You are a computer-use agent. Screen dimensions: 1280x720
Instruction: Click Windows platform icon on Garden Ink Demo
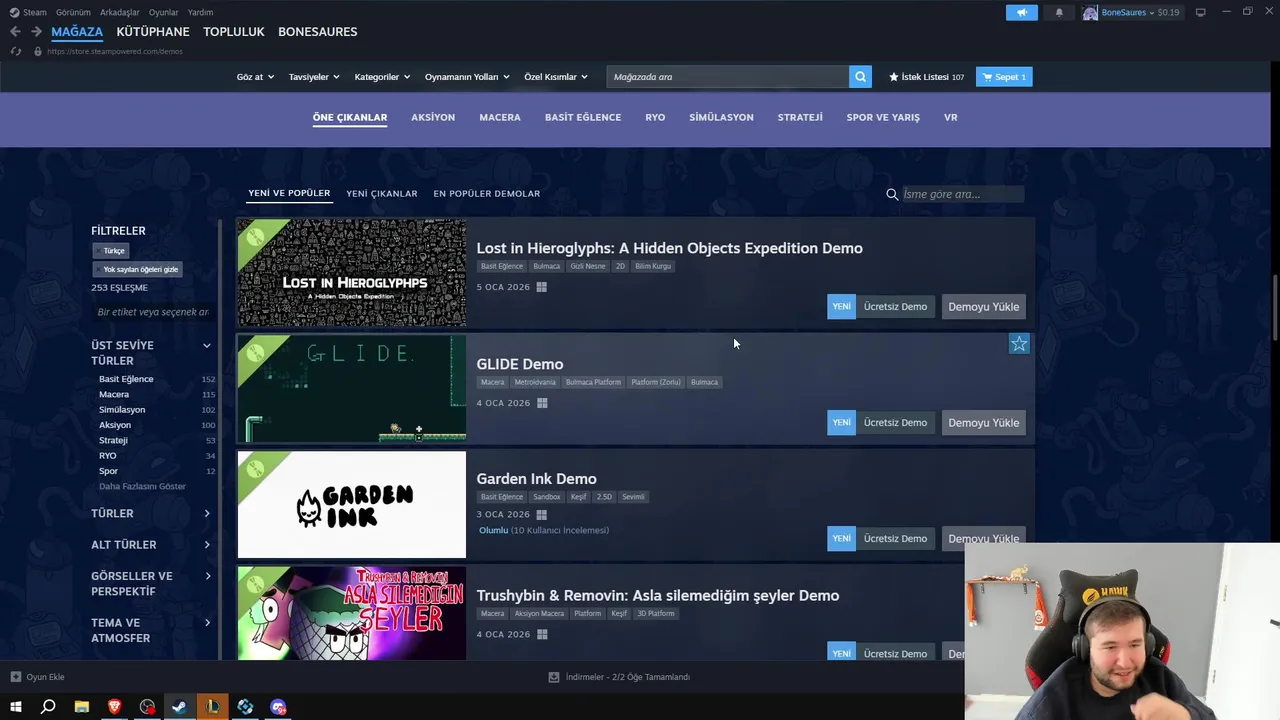(542, 515)
